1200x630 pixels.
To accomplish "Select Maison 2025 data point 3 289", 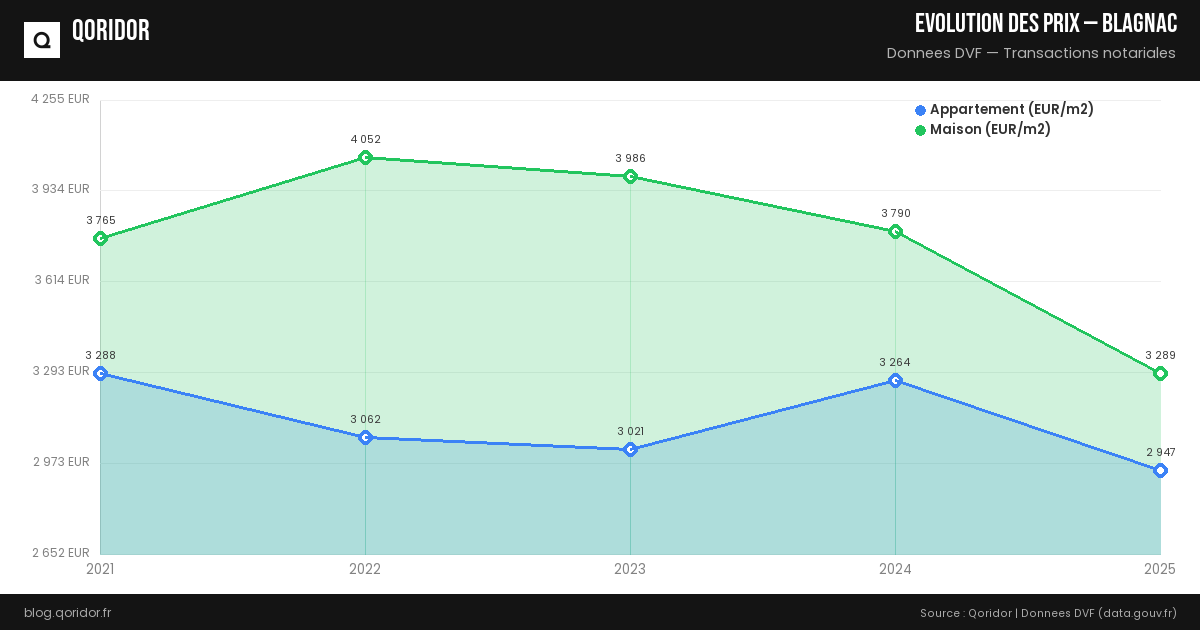I will point(1160,373).
